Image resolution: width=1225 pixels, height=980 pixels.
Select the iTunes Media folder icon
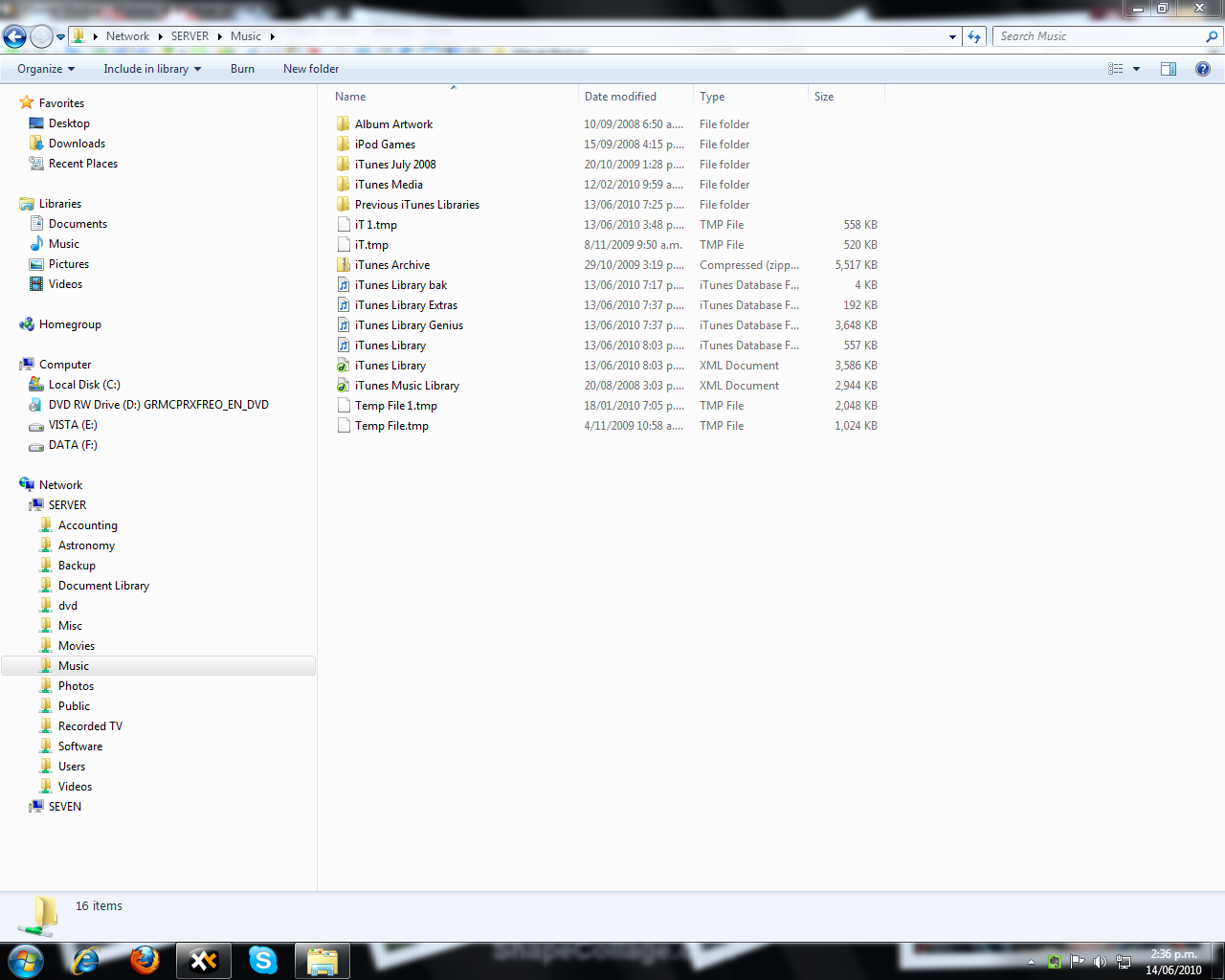(344, 185)
